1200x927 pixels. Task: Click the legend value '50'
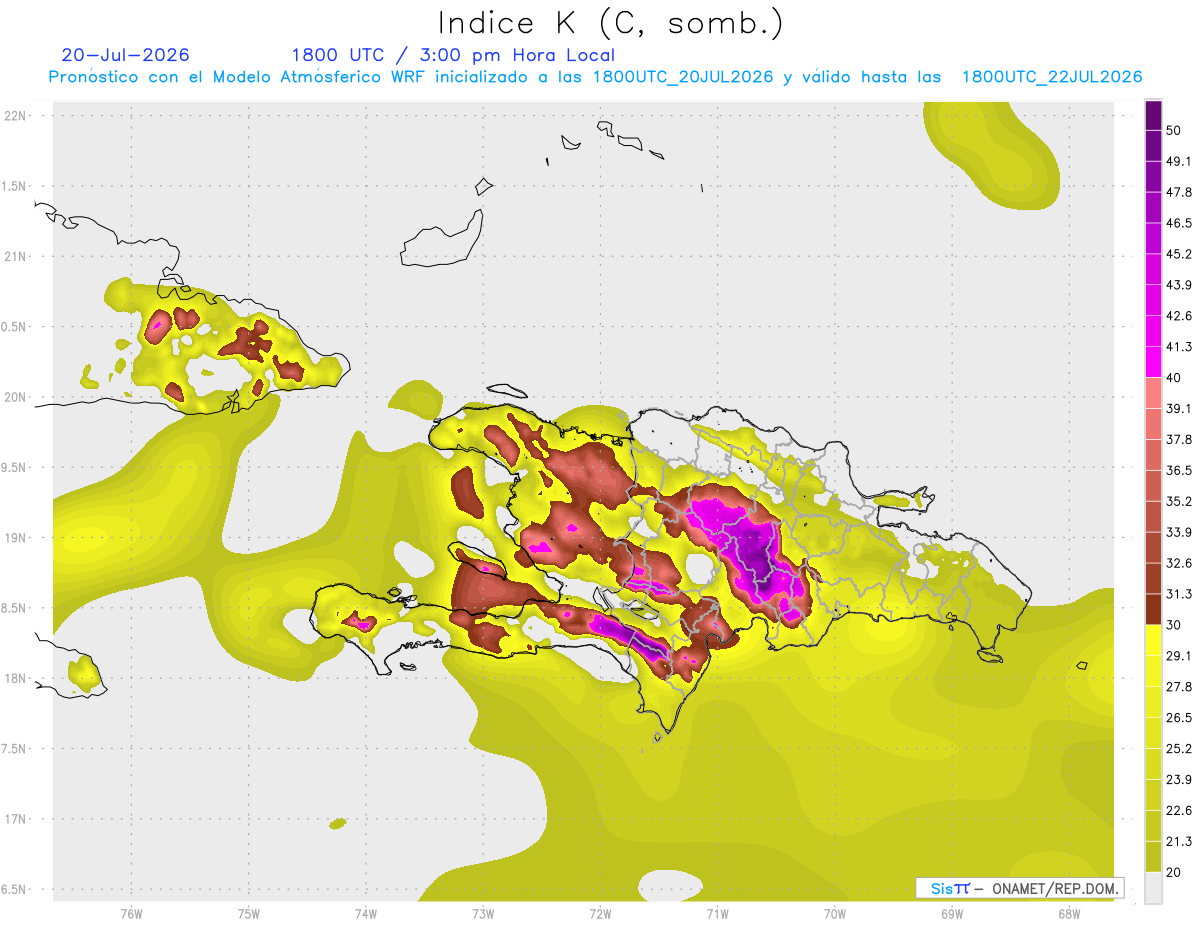tap(1176, 131)
